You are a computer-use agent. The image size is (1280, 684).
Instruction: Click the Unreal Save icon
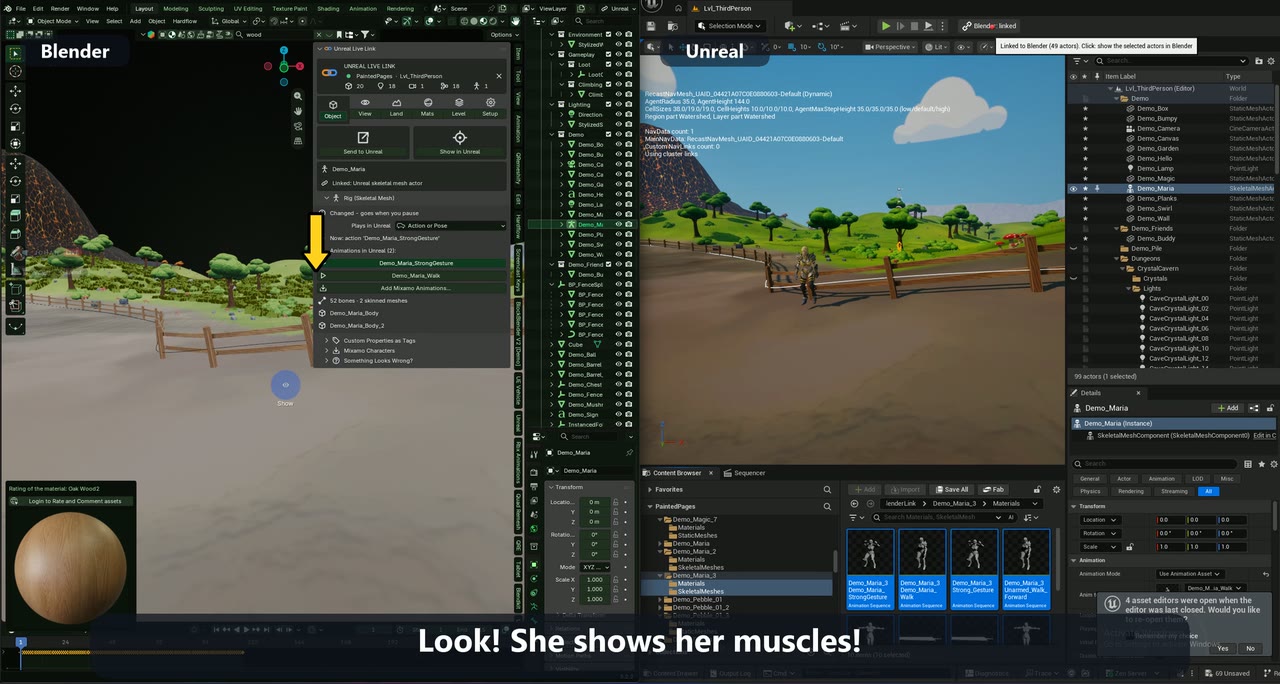click(x=652, y=26)
